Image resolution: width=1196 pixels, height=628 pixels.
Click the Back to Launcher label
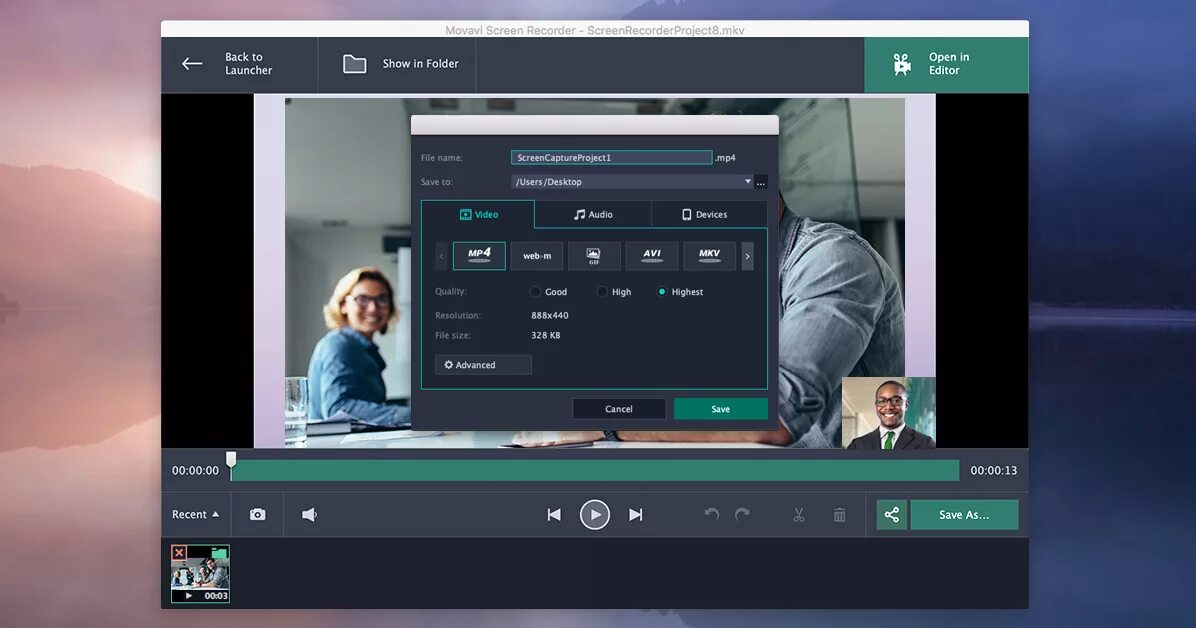(249, 63)
